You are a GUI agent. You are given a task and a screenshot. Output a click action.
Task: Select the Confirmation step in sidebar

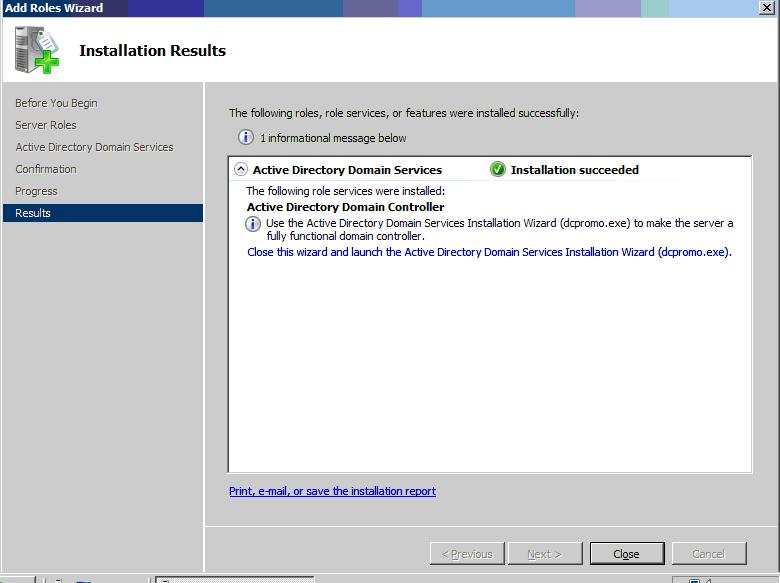46,169
